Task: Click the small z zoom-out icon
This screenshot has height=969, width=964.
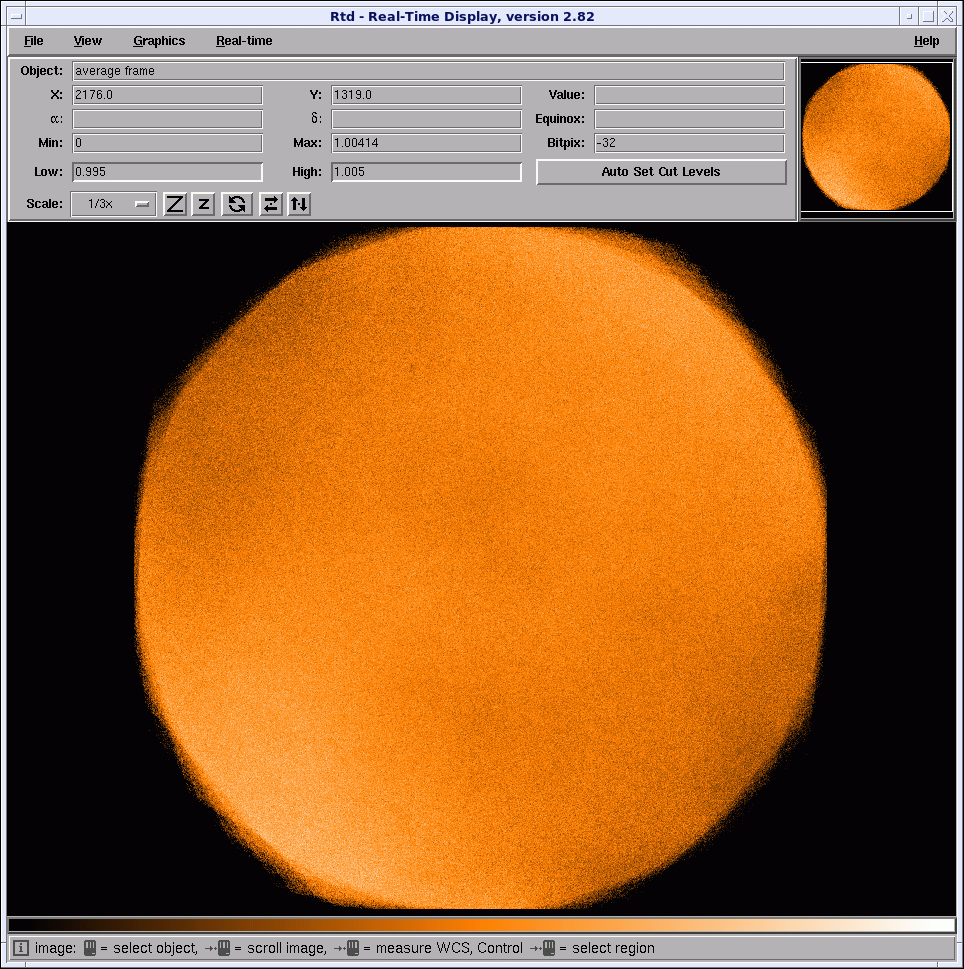Action: pos(203,204)
